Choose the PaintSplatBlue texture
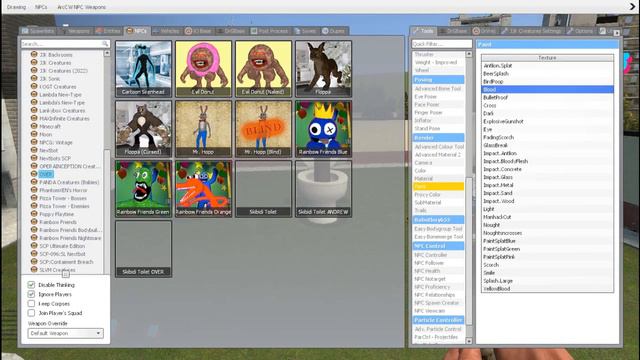The width and height of the screenshot is (640, 360). click(547, 241)
